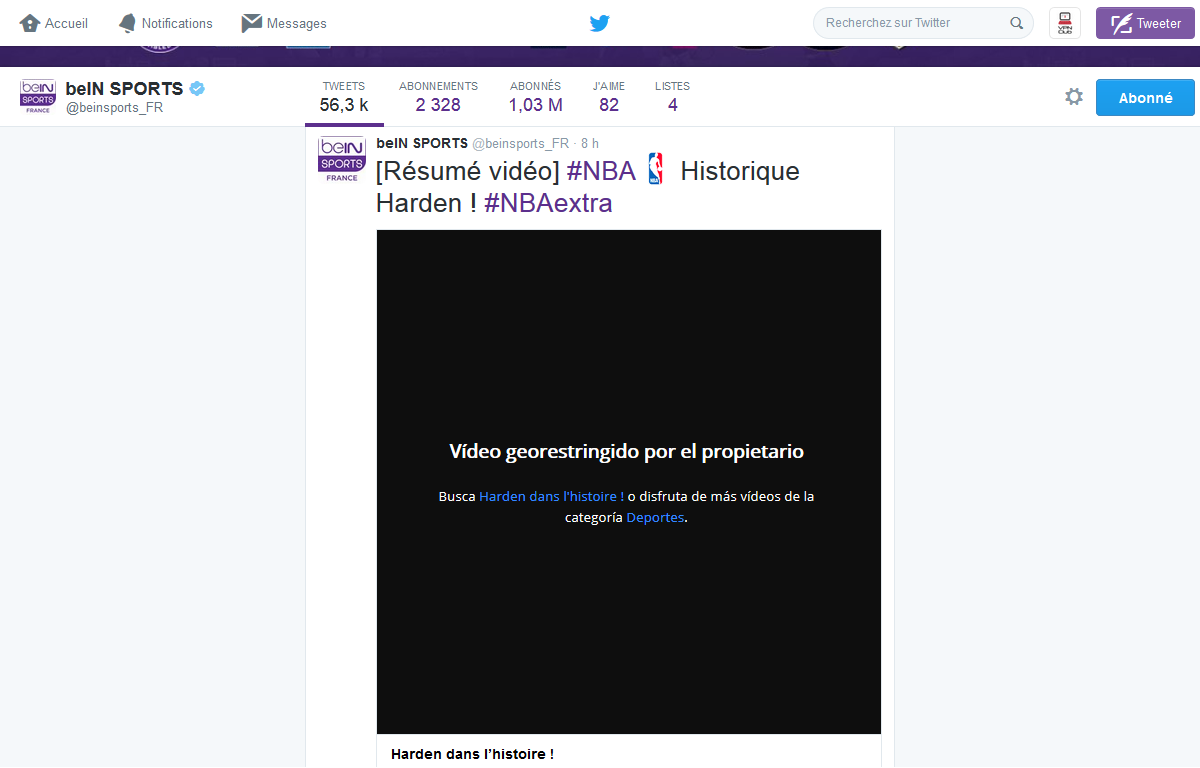Click the card title Harden dans l'histoire !
The width and height of the screenshot is (1200, 768).
tap(472, 754)
